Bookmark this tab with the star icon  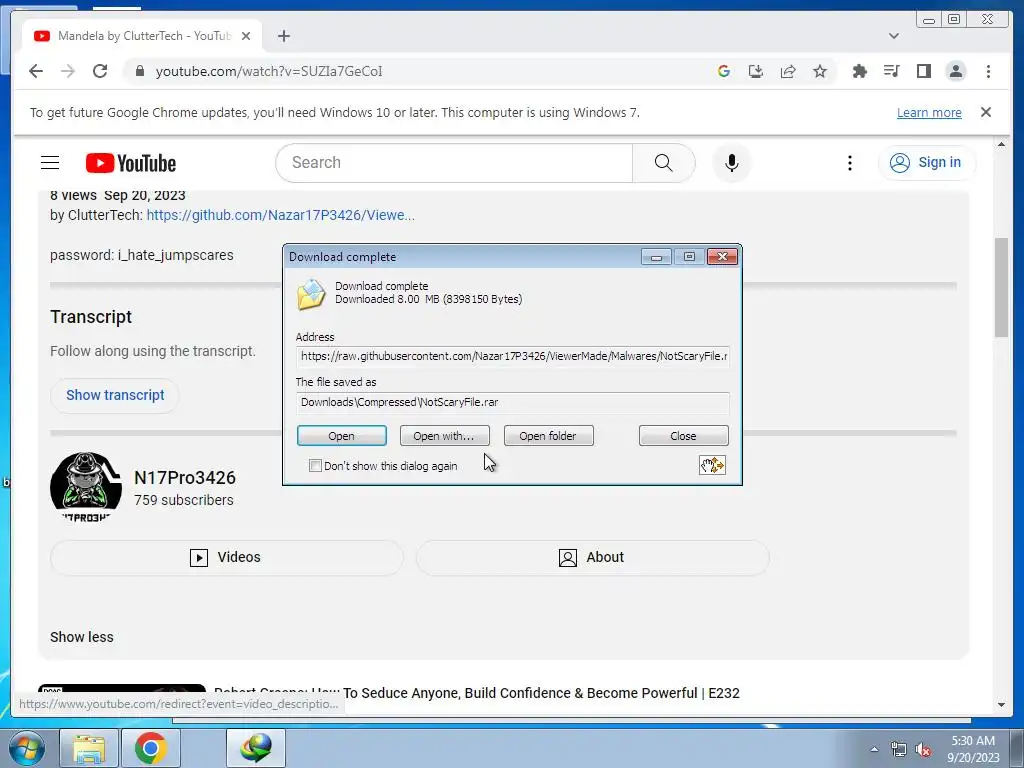820,71
